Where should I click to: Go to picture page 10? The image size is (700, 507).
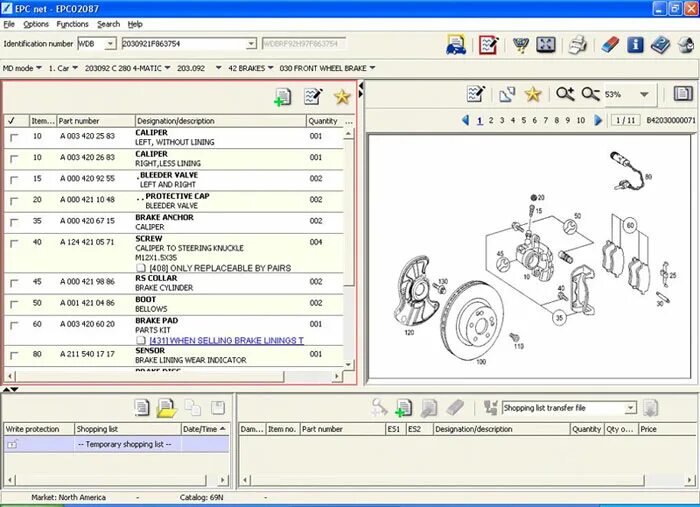pos(580,121)
